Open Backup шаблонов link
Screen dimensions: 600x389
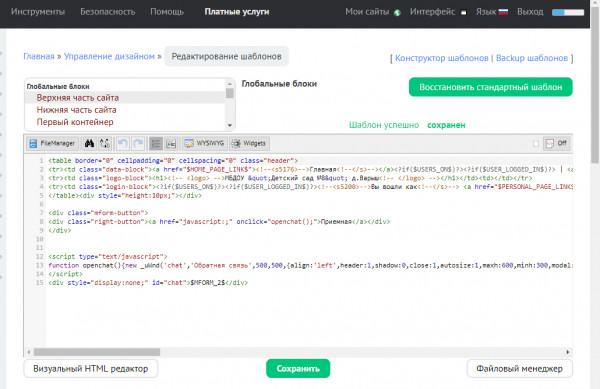[x=532, y=58]
